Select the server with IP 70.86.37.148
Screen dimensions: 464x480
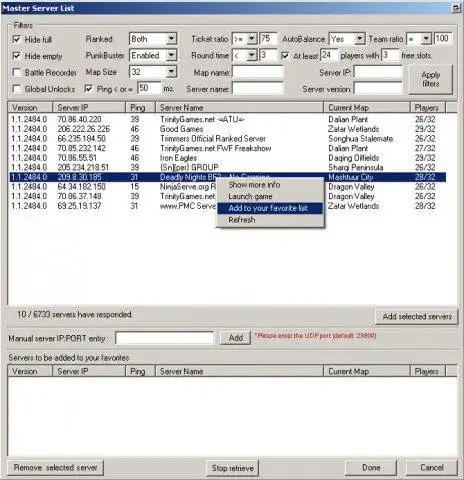tap(227, 196)
